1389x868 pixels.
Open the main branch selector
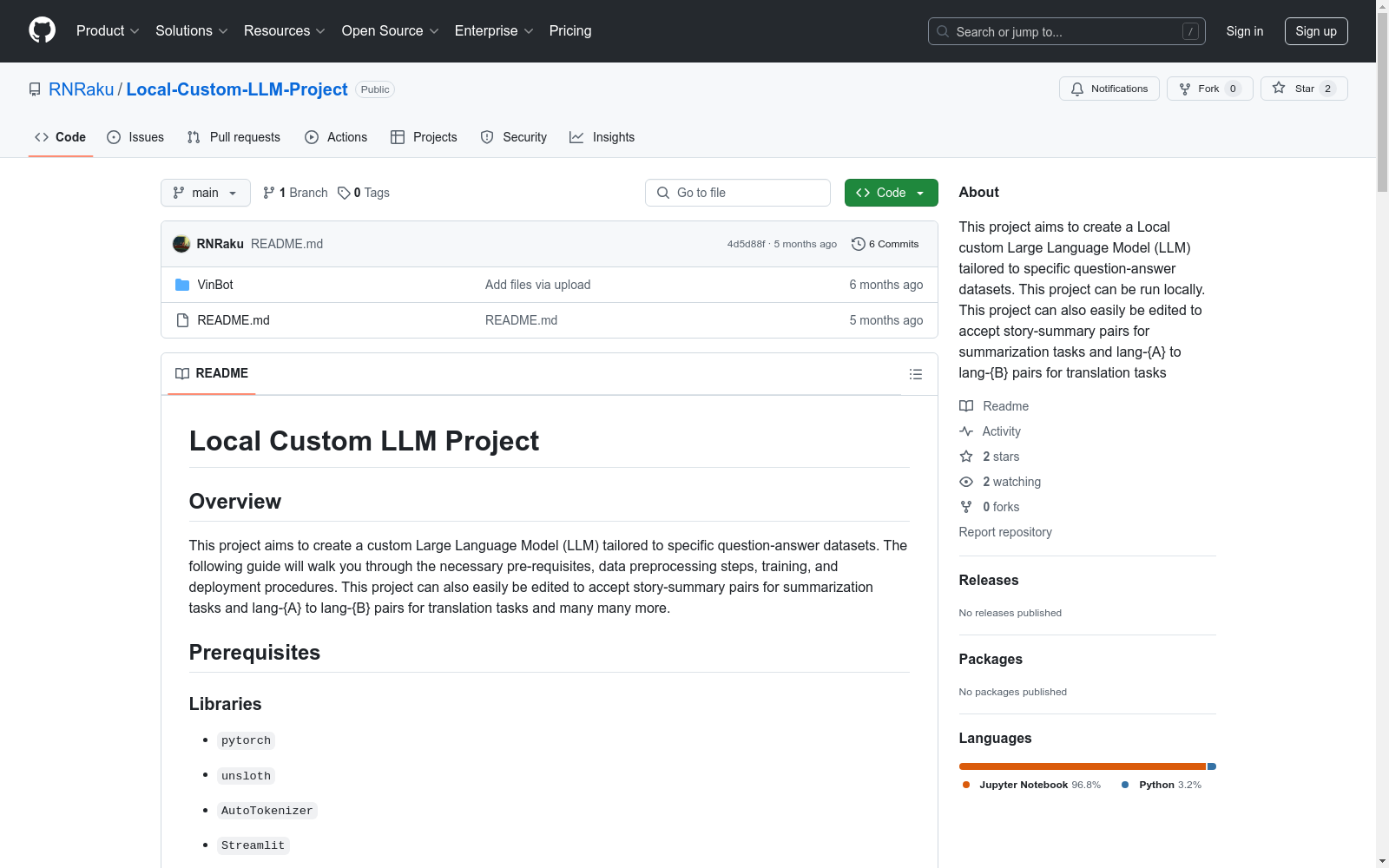click(x=206, y=193)
